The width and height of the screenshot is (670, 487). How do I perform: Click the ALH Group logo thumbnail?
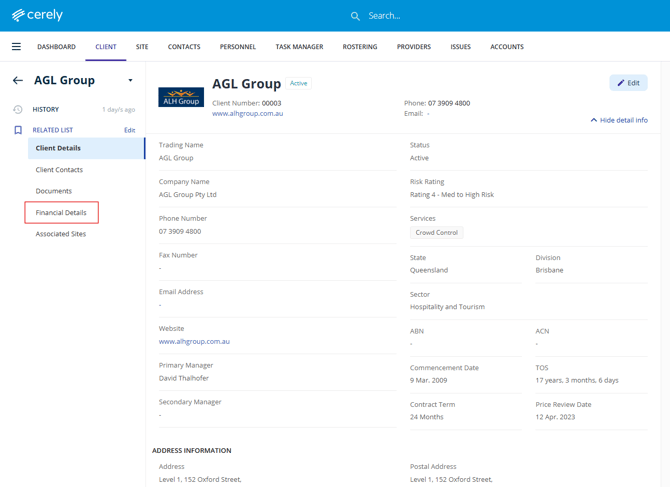(181, 97)
